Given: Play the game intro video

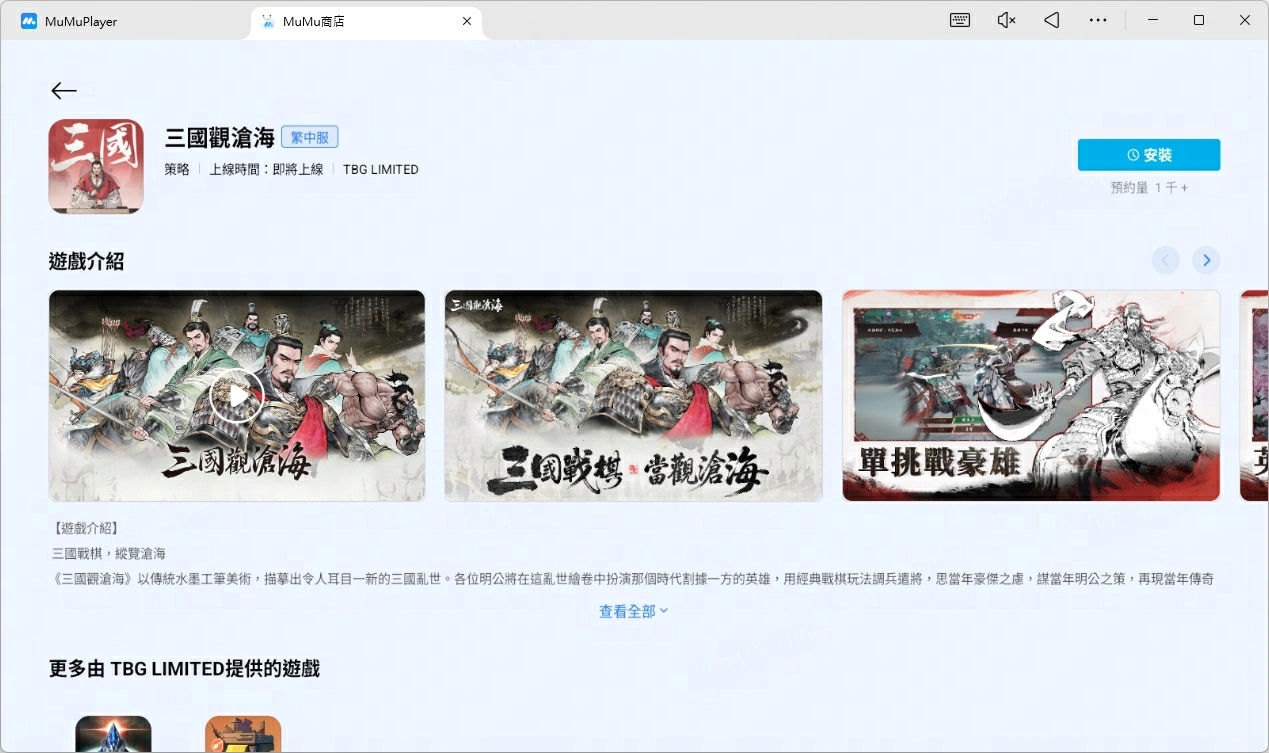Looking at the screenshot, I should point(237,396).
